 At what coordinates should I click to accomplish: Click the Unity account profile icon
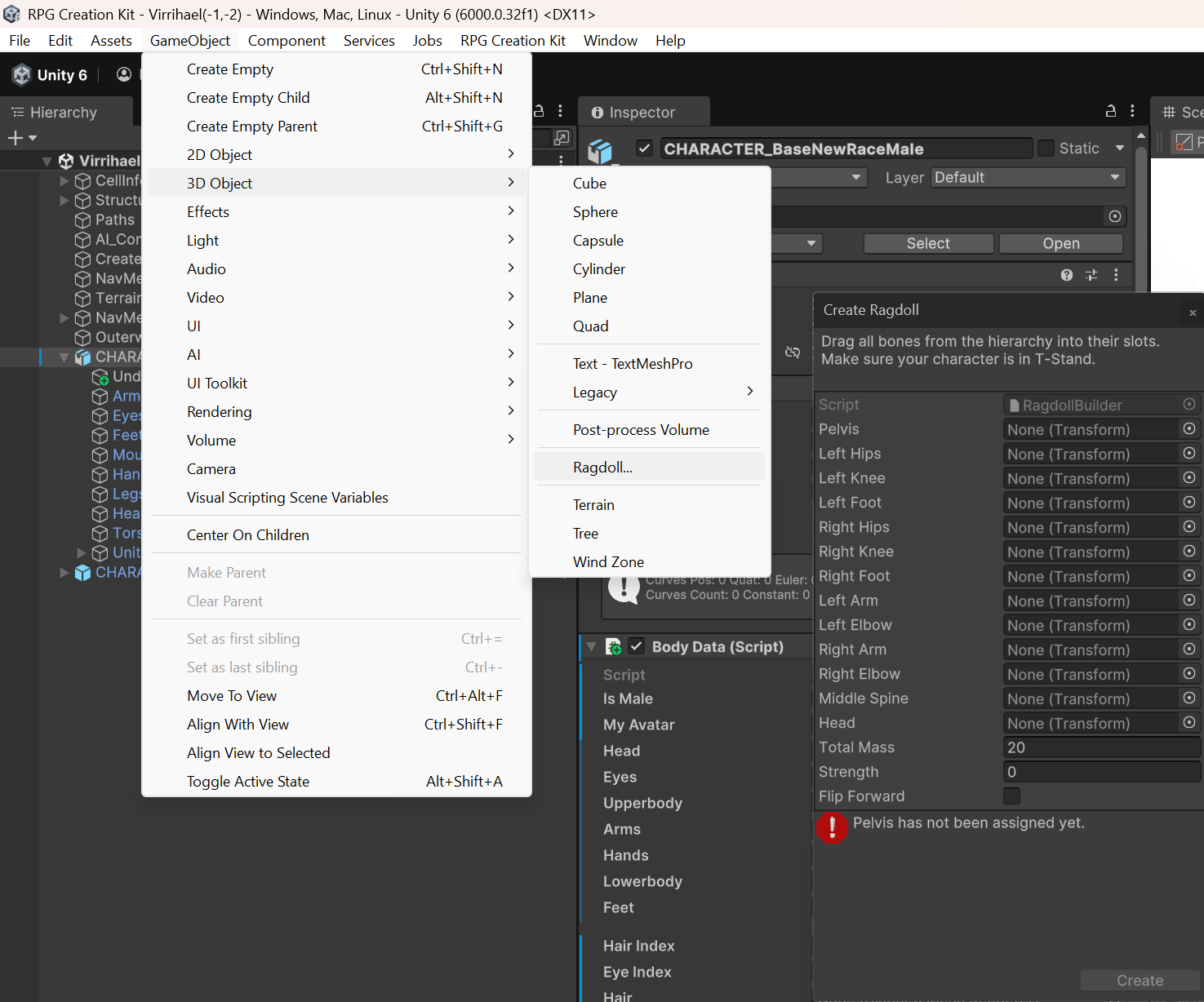coord(124,75)
